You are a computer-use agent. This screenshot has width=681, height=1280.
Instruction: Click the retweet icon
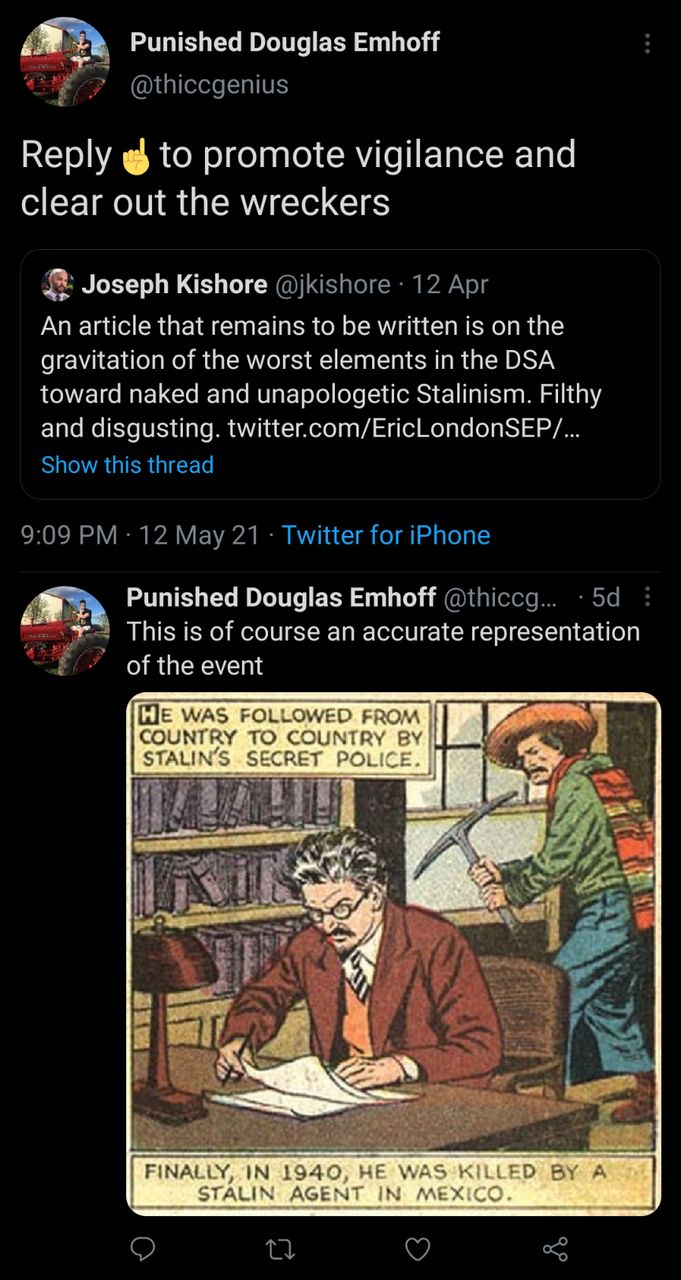click(279, 1247)
